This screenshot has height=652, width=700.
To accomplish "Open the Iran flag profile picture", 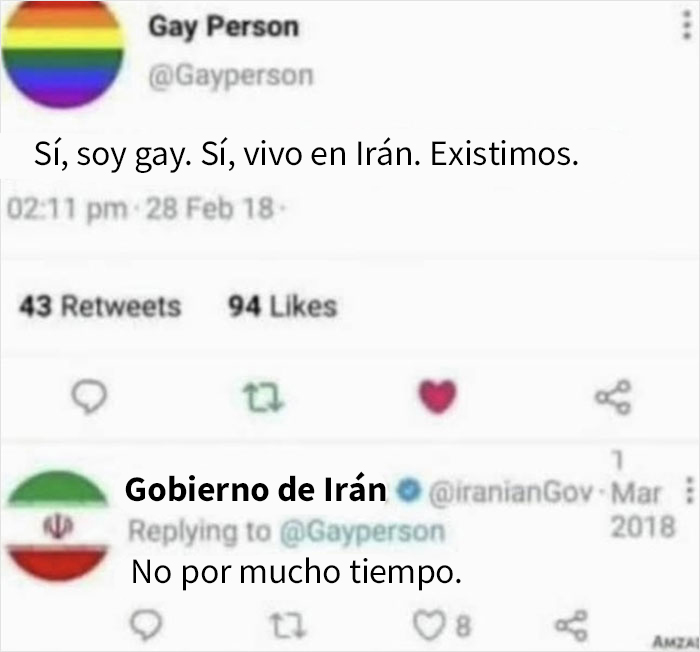I will pyautogui.click(x=58, y=526).
